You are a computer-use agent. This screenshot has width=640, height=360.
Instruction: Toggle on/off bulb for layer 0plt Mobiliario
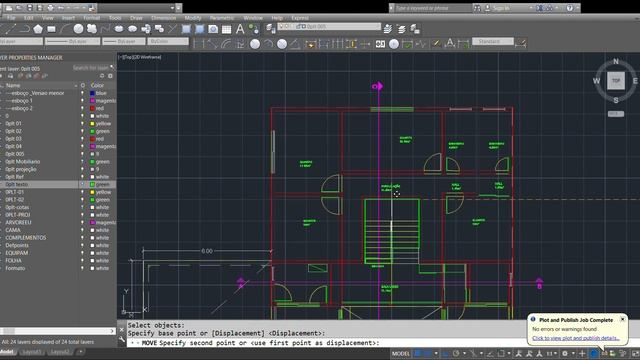pyautogui.click(x=82, y=162)
